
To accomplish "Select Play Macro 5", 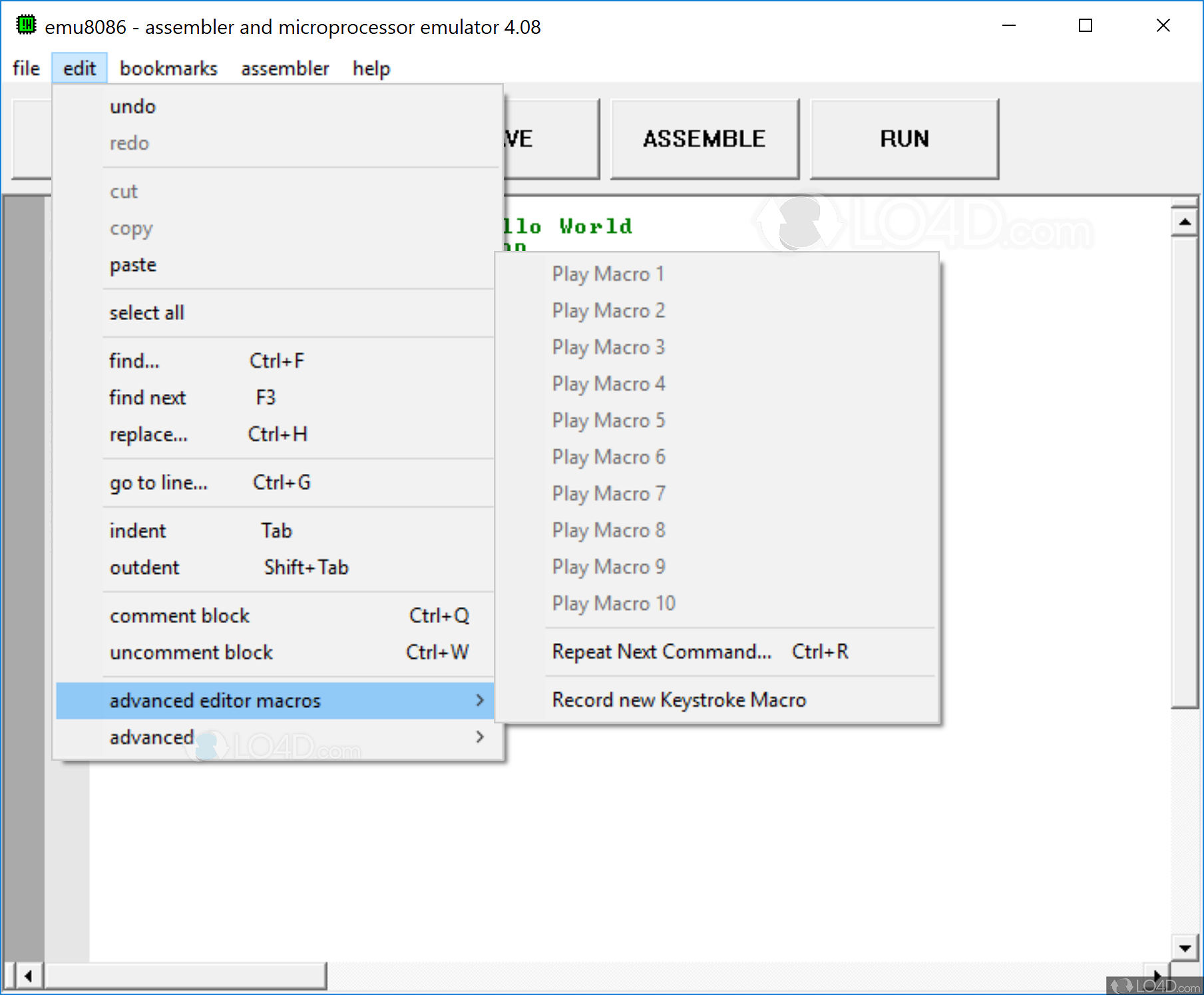I will (x=717, y=421).
